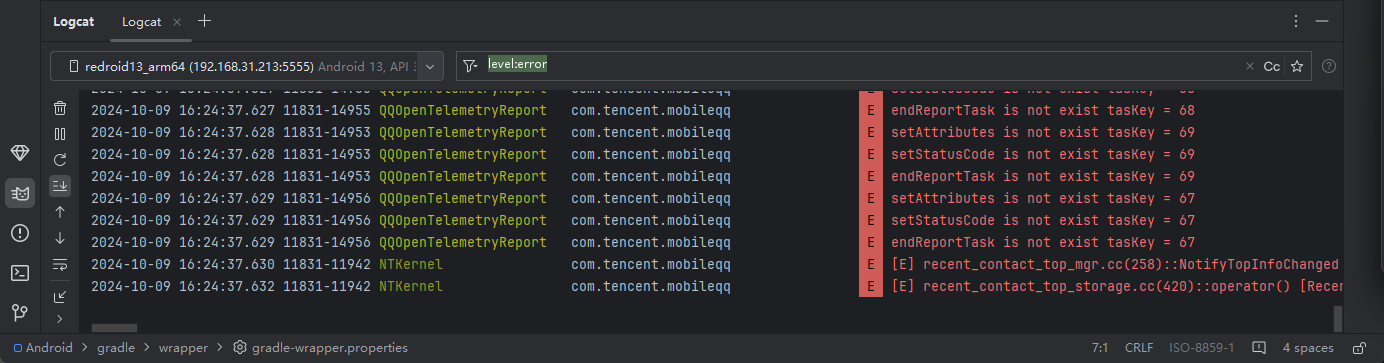The image size is (1384, 363).
Task: Toggle soft-wrap for log lines
Action: (60, 265)
